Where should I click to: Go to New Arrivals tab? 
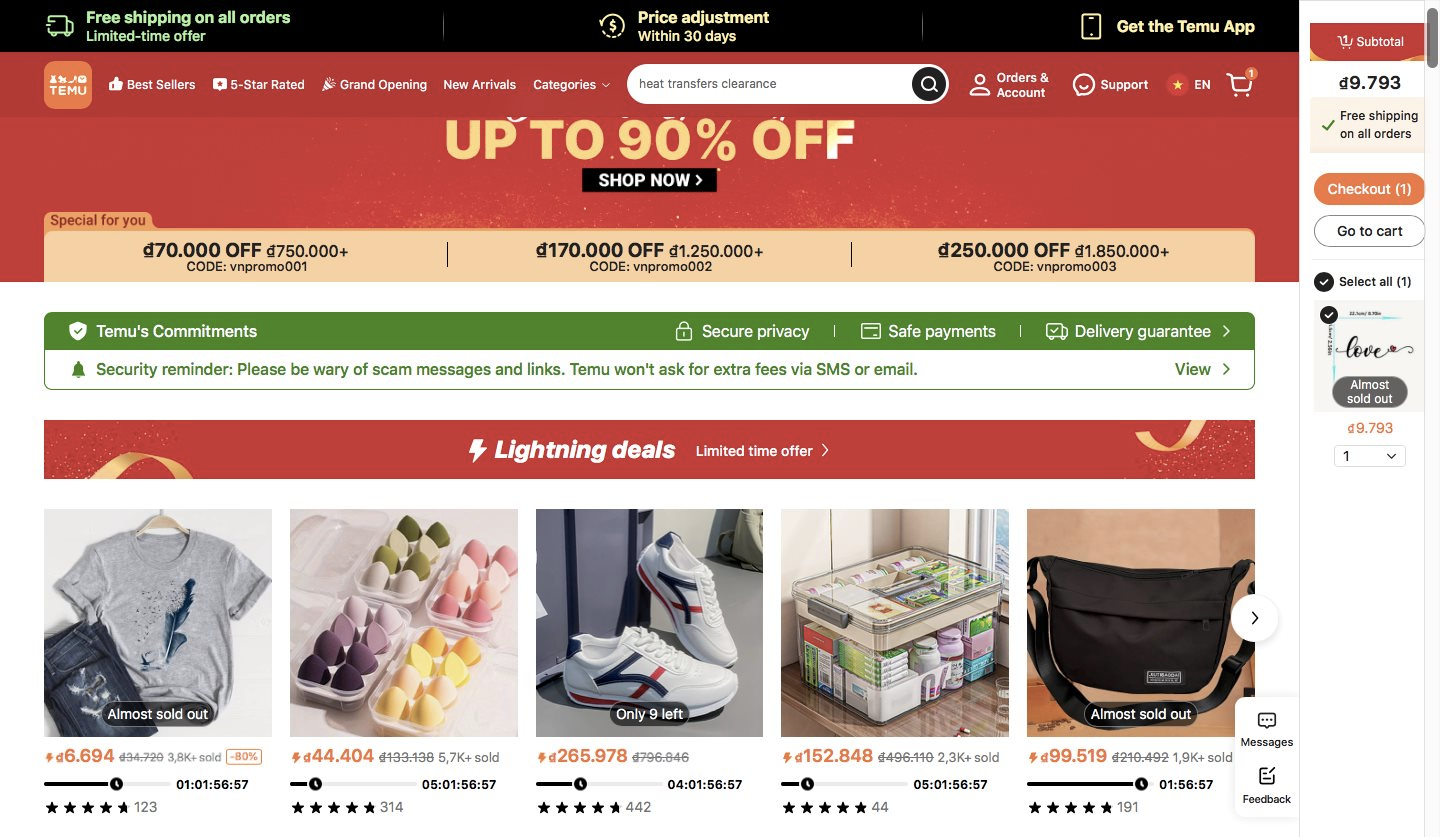pos(480,85)
